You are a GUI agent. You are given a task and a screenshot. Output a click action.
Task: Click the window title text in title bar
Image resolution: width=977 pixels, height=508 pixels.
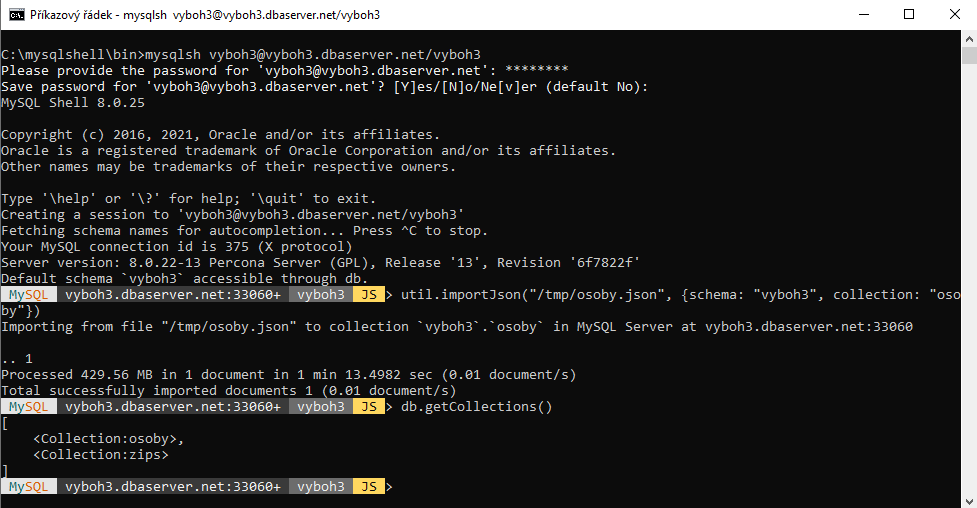[x=205, y=14]
